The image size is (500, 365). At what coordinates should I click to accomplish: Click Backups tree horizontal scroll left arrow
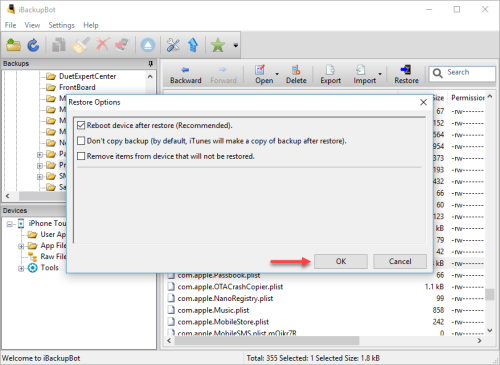7,196
